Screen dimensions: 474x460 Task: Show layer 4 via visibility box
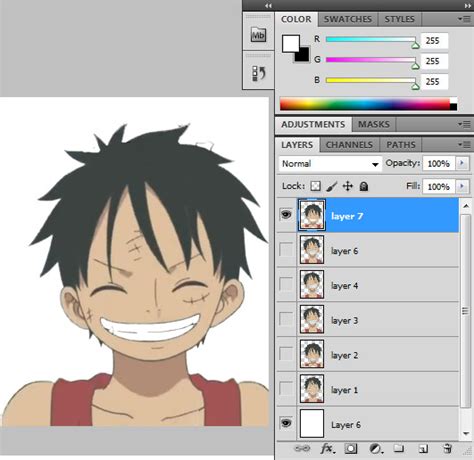tap(286, 284)
